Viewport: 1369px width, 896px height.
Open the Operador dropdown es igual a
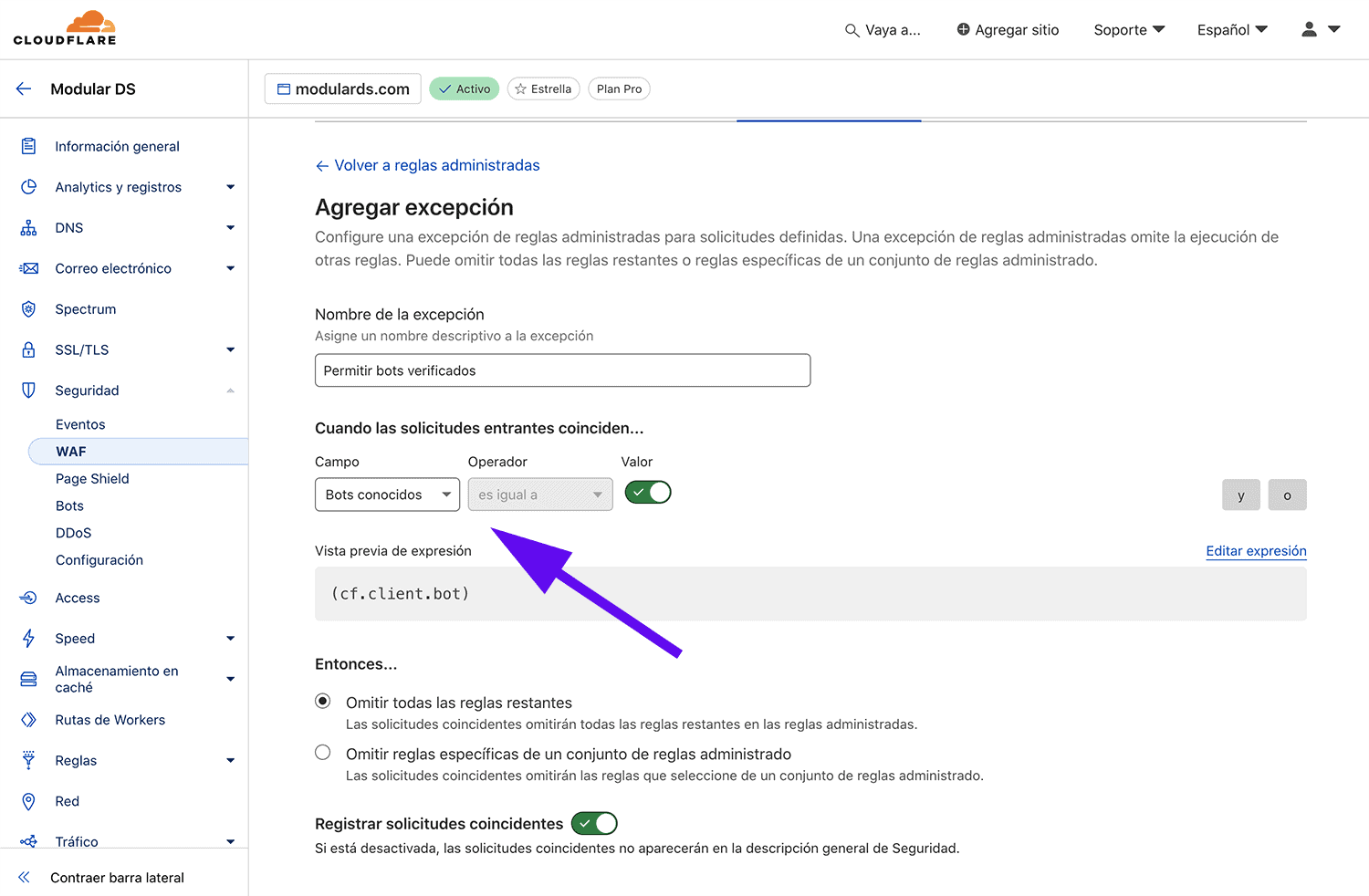(x=540, y=495)
